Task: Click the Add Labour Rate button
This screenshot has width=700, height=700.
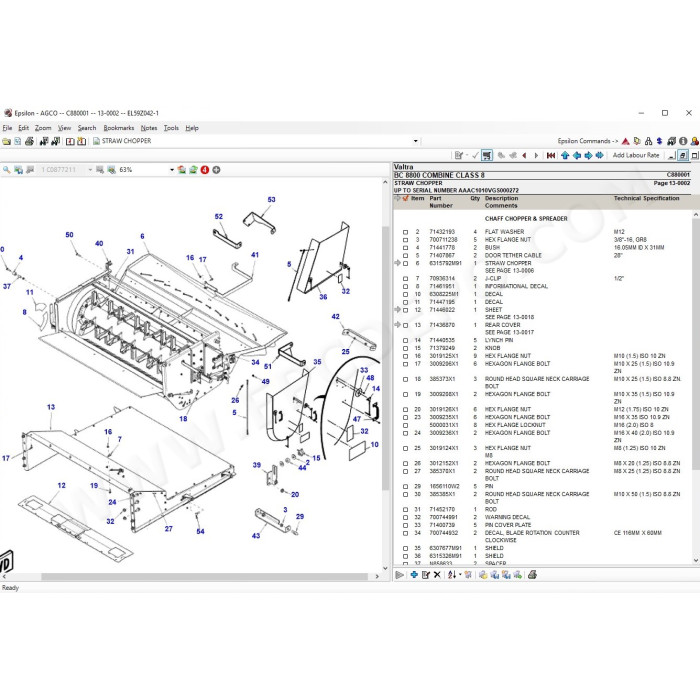Action: click(x=636, y=155)
